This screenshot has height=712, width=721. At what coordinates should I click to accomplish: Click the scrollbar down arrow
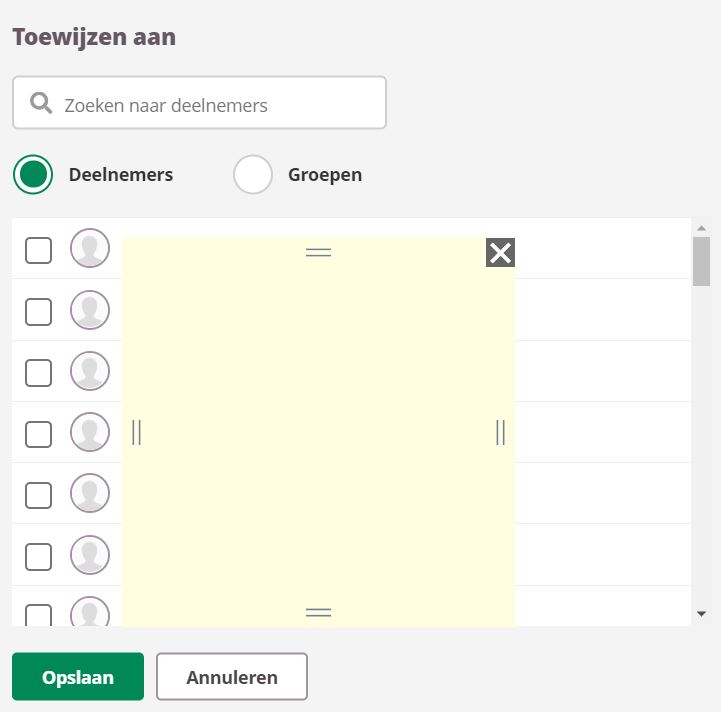coord(701,613)
